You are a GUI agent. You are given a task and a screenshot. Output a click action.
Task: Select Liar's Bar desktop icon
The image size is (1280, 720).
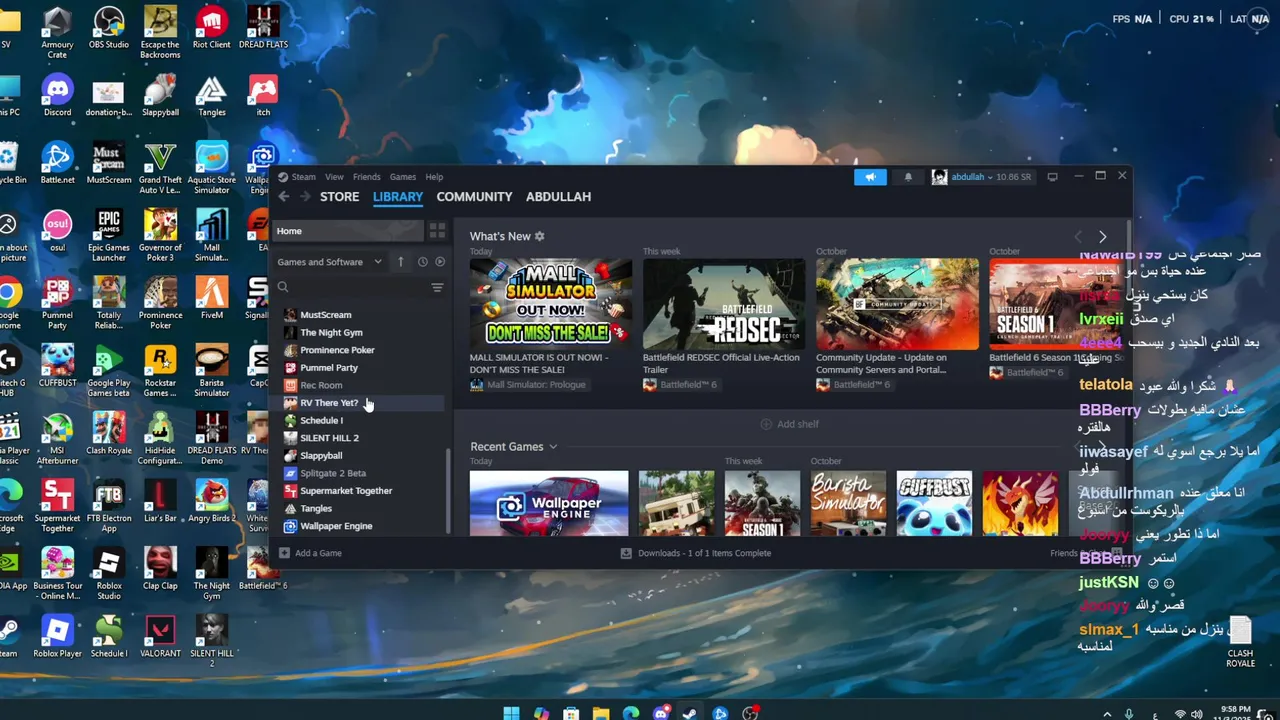click(160, 501)
